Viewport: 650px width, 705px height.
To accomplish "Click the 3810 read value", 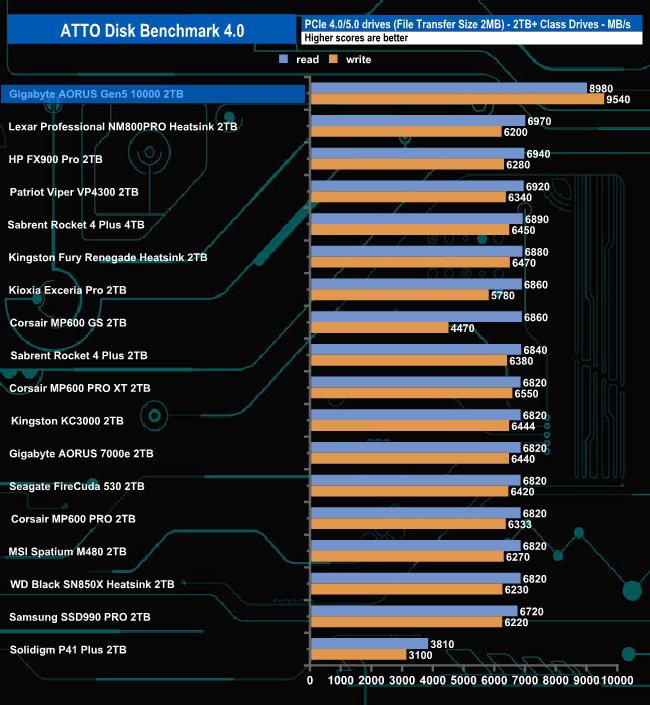I will click(442, 644).
